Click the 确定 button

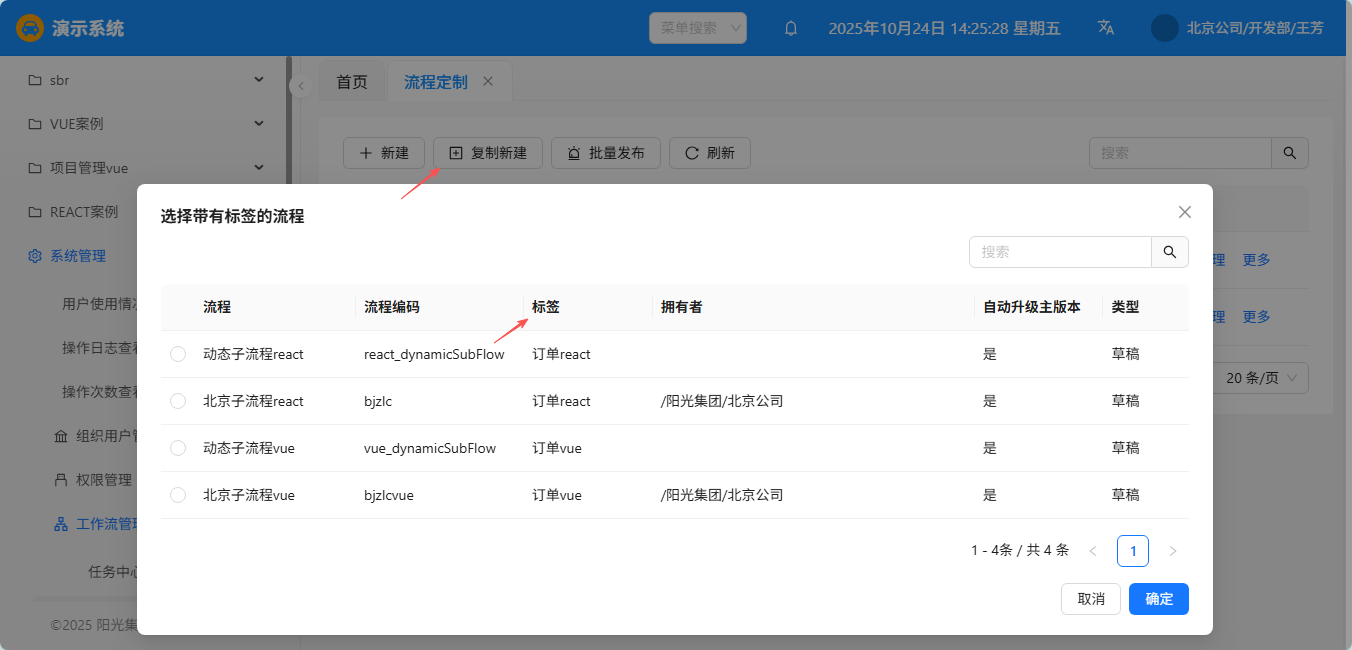(1158, 599)
